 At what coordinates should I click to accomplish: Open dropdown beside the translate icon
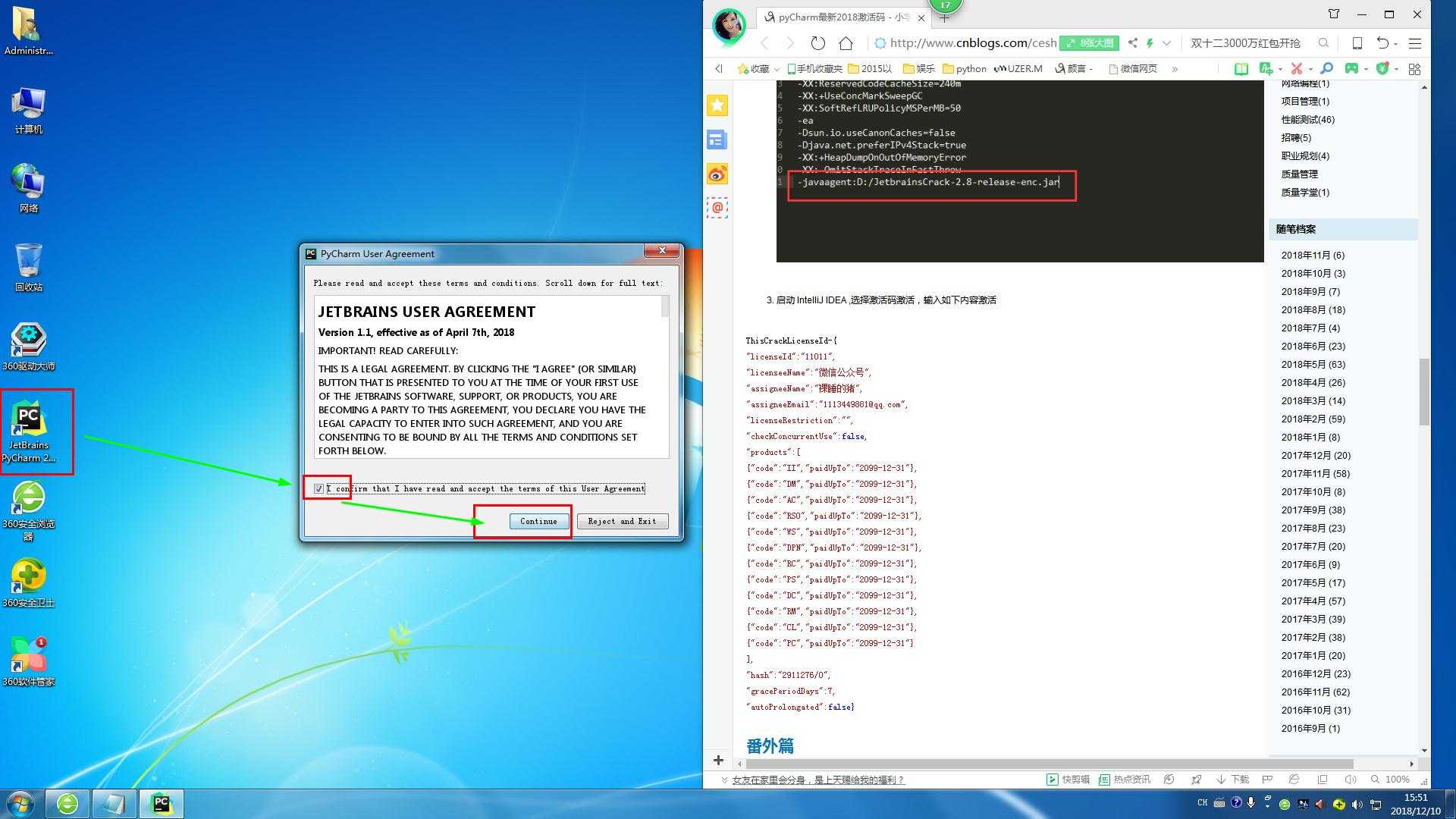click(x=1280, y=69)
